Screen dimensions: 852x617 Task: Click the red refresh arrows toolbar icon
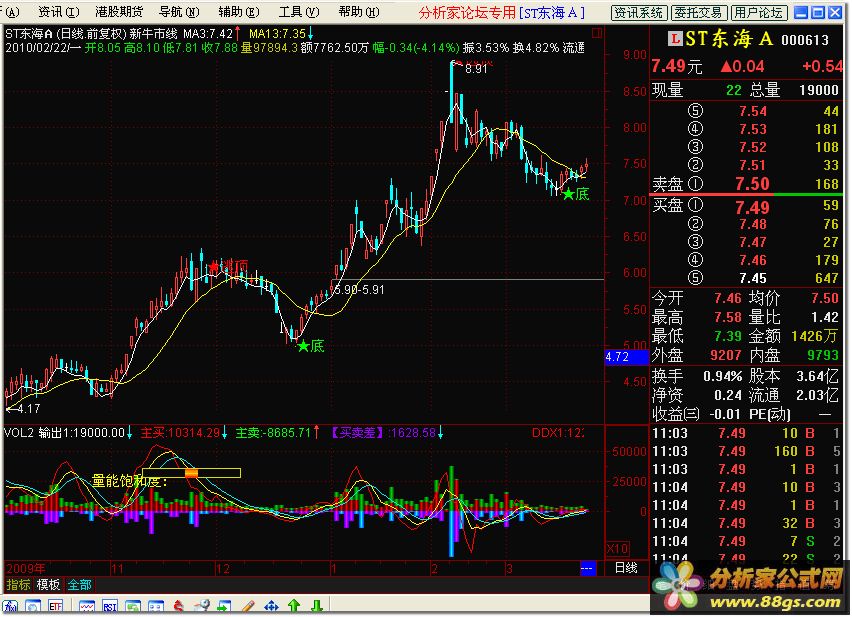click(179, 607)
